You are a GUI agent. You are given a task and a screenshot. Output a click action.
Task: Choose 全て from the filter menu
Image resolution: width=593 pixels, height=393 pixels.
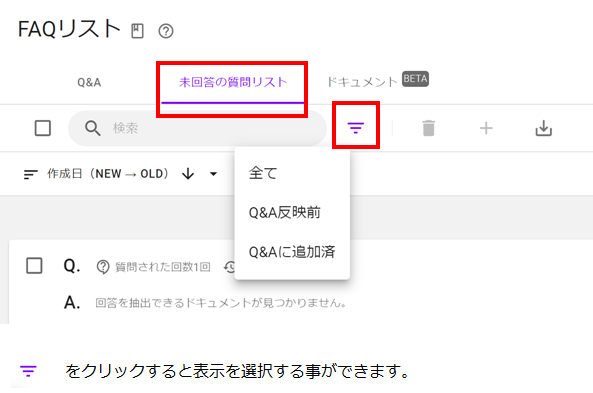click(292, 173)
